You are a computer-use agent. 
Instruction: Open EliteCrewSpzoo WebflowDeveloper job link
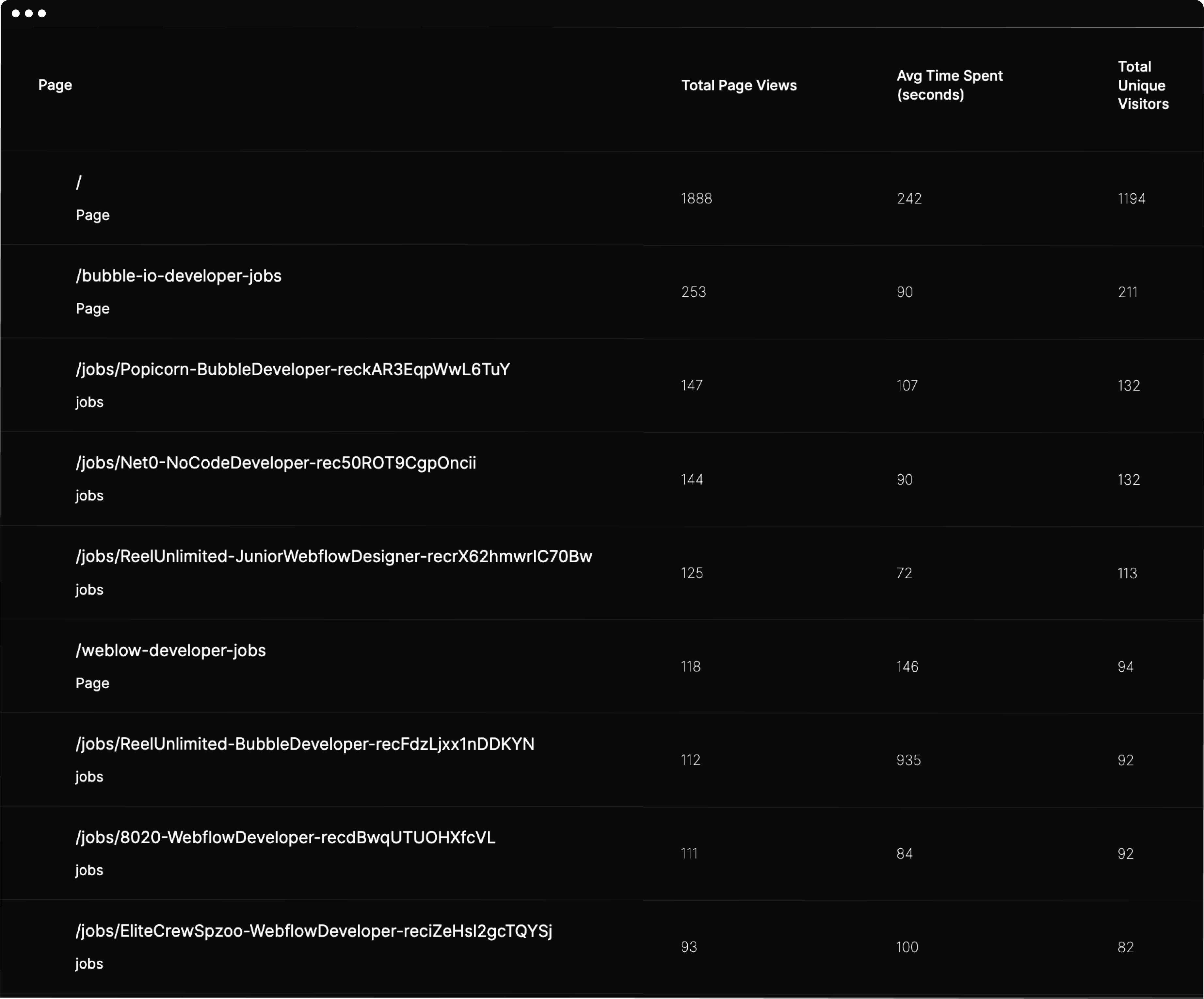click(x=313, y=931)
